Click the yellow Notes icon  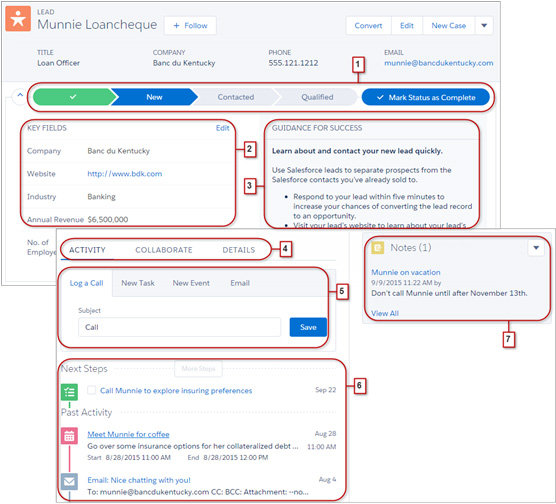378,248
